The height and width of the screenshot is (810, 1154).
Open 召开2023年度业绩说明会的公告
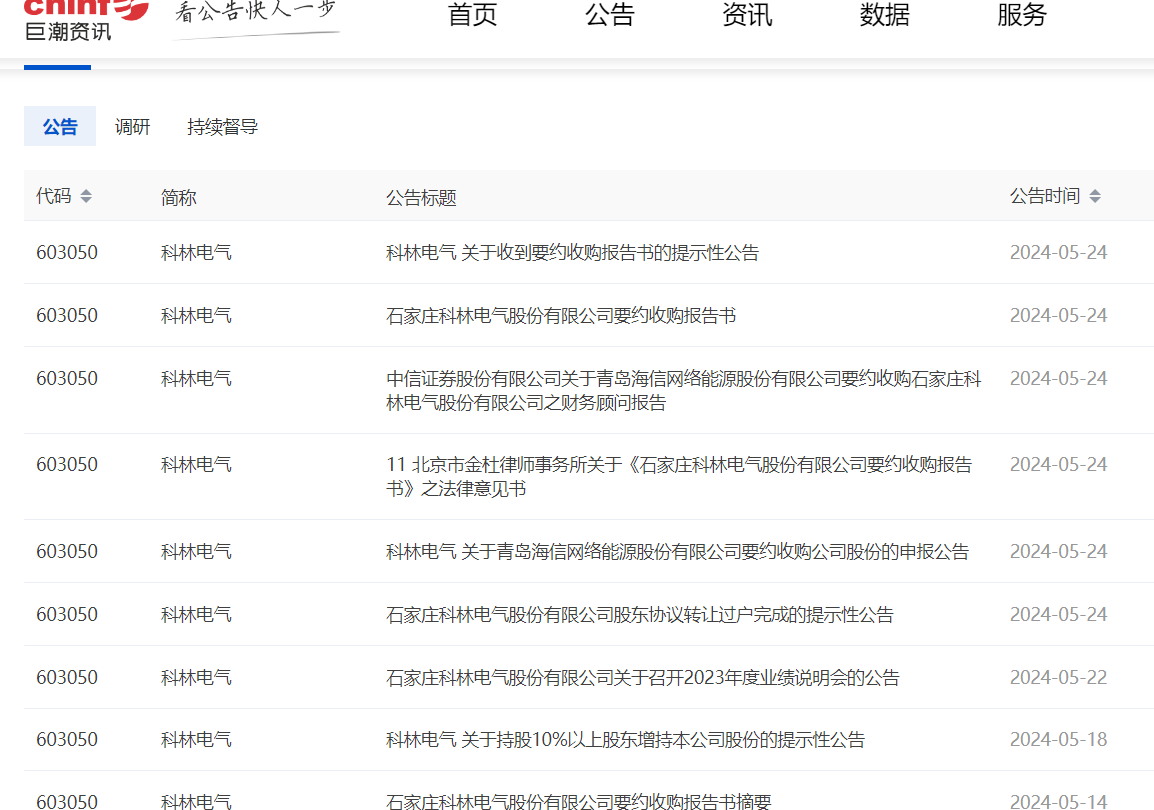click(643, 678)
